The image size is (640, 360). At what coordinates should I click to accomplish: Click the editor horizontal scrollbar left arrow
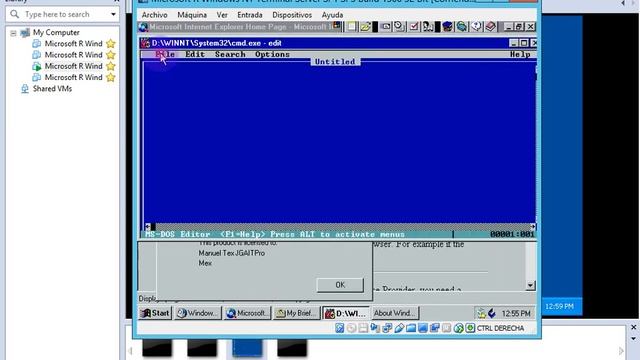click(x=148, y=226)
